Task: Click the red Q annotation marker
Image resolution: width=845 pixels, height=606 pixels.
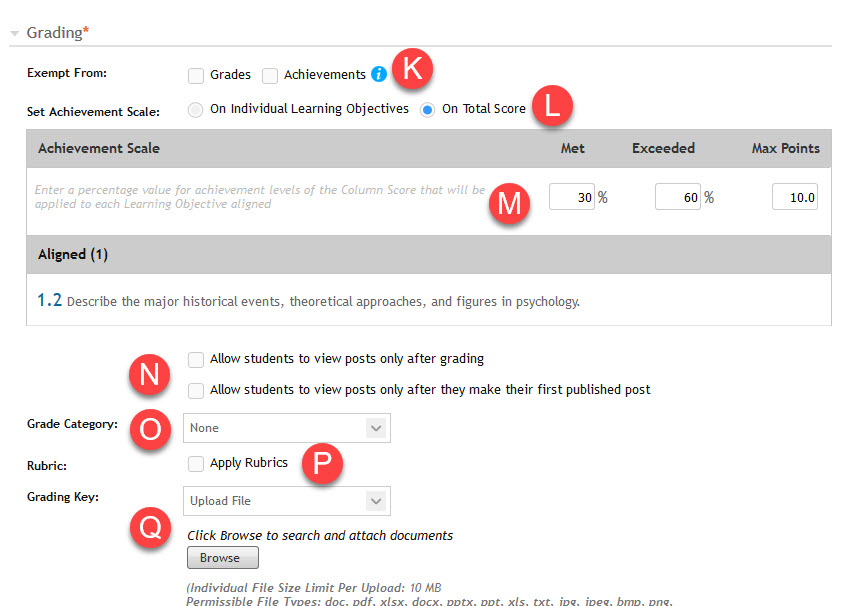Action: click(x=150, y=528)
